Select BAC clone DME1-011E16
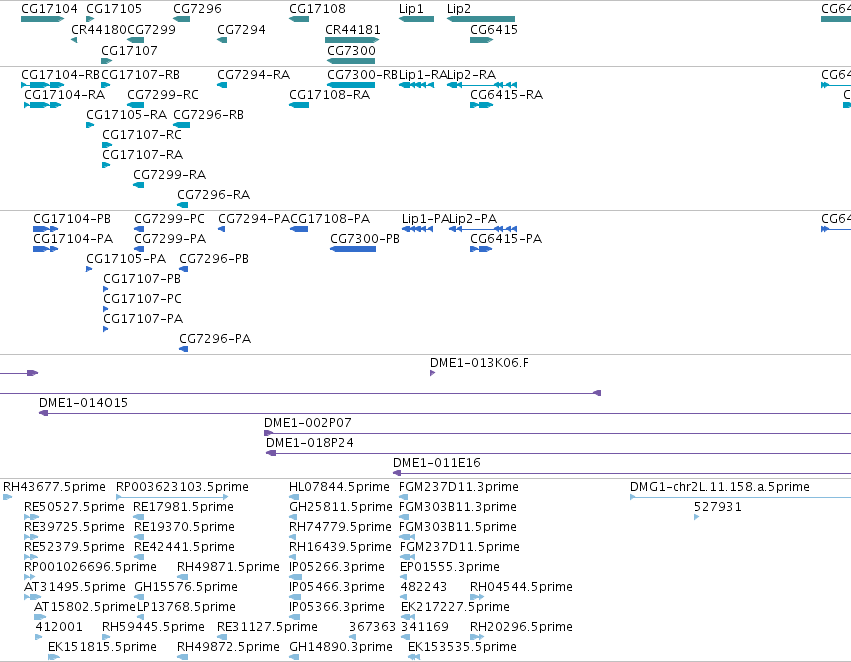This screenshot has height=662, width=851. pyautogui.click(x=621, y=473)
